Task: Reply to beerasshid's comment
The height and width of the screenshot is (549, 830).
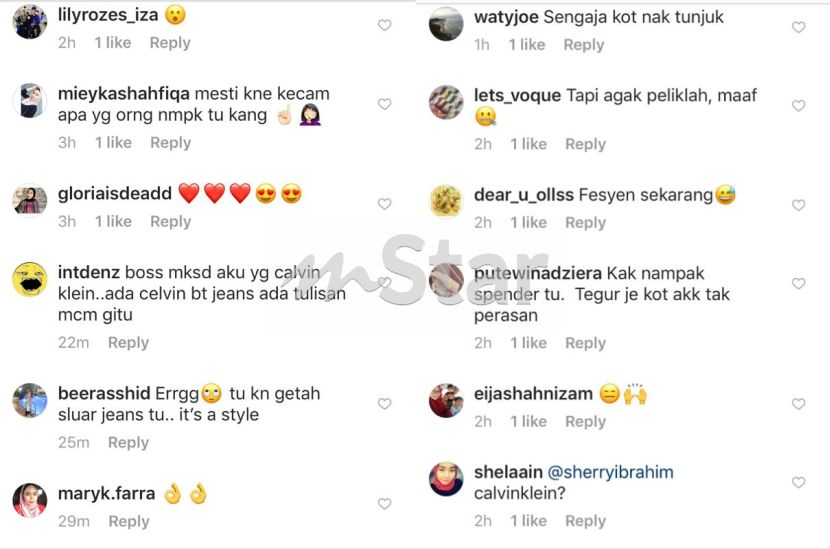Action: [x=129, y=443]
